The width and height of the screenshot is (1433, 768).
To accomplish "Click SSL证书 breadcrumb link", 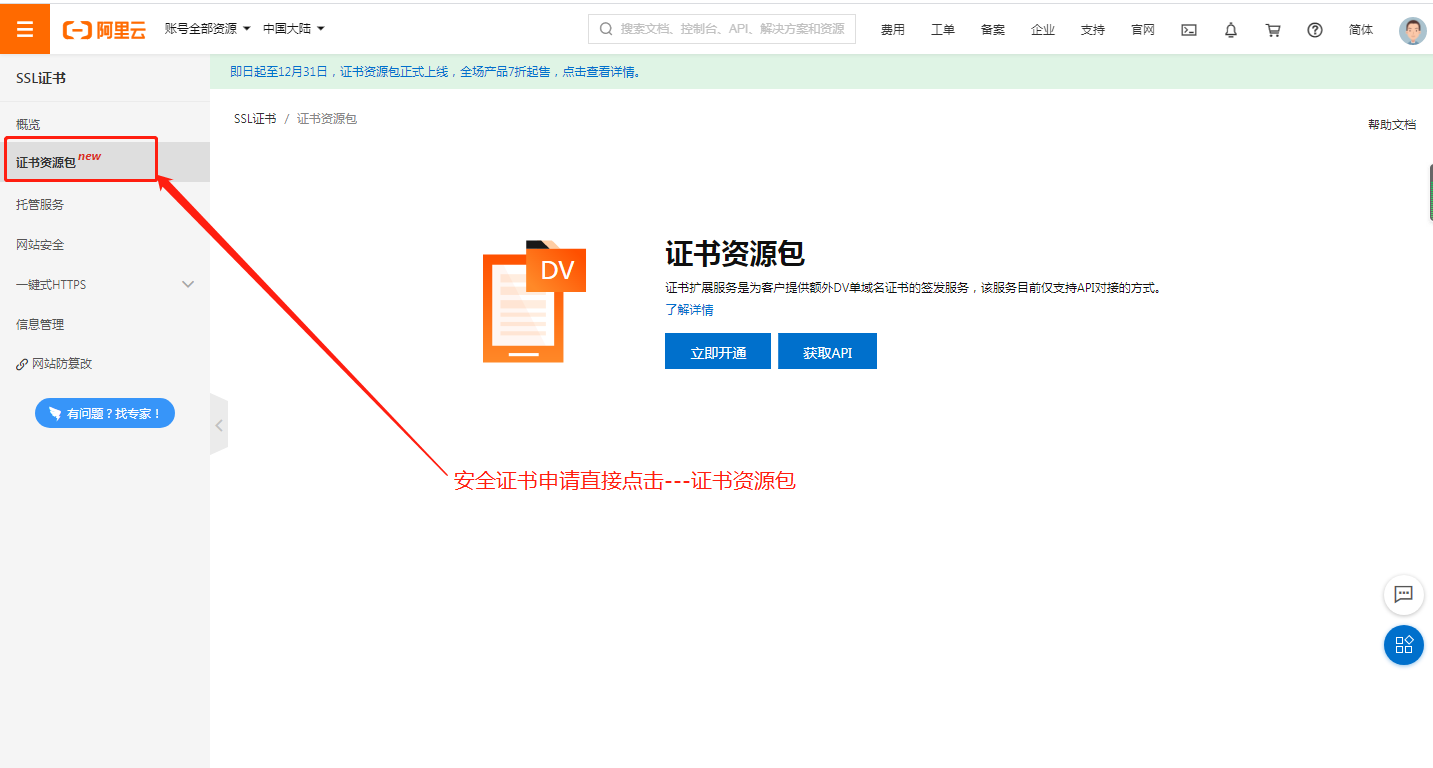I will pos(255,119).
